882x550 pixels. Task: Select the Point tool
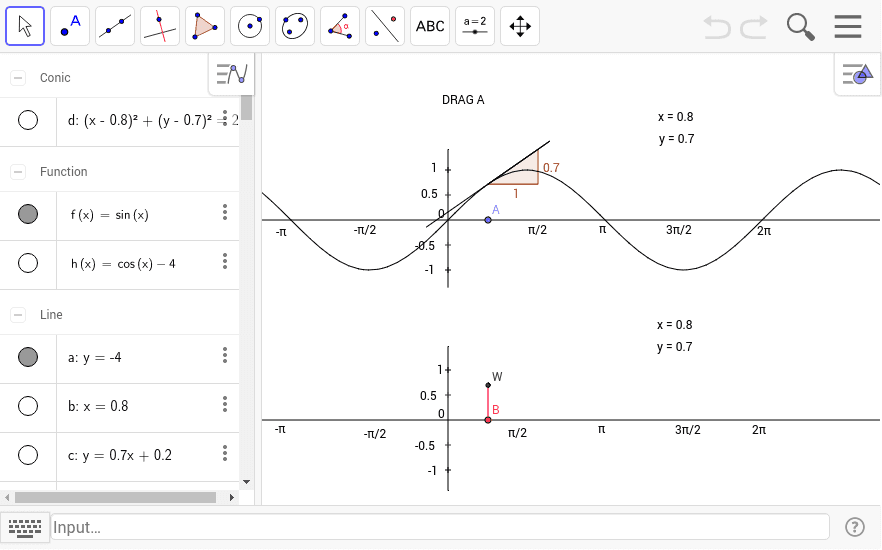[70, 26]
